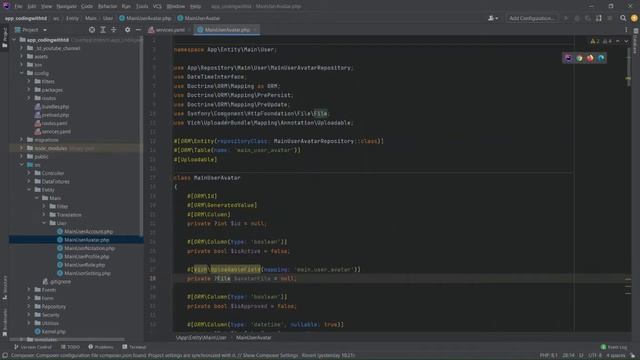Open the Project view dropdown
The width and height of the screenshot is (640, 360).
click(x=31, y=30)
